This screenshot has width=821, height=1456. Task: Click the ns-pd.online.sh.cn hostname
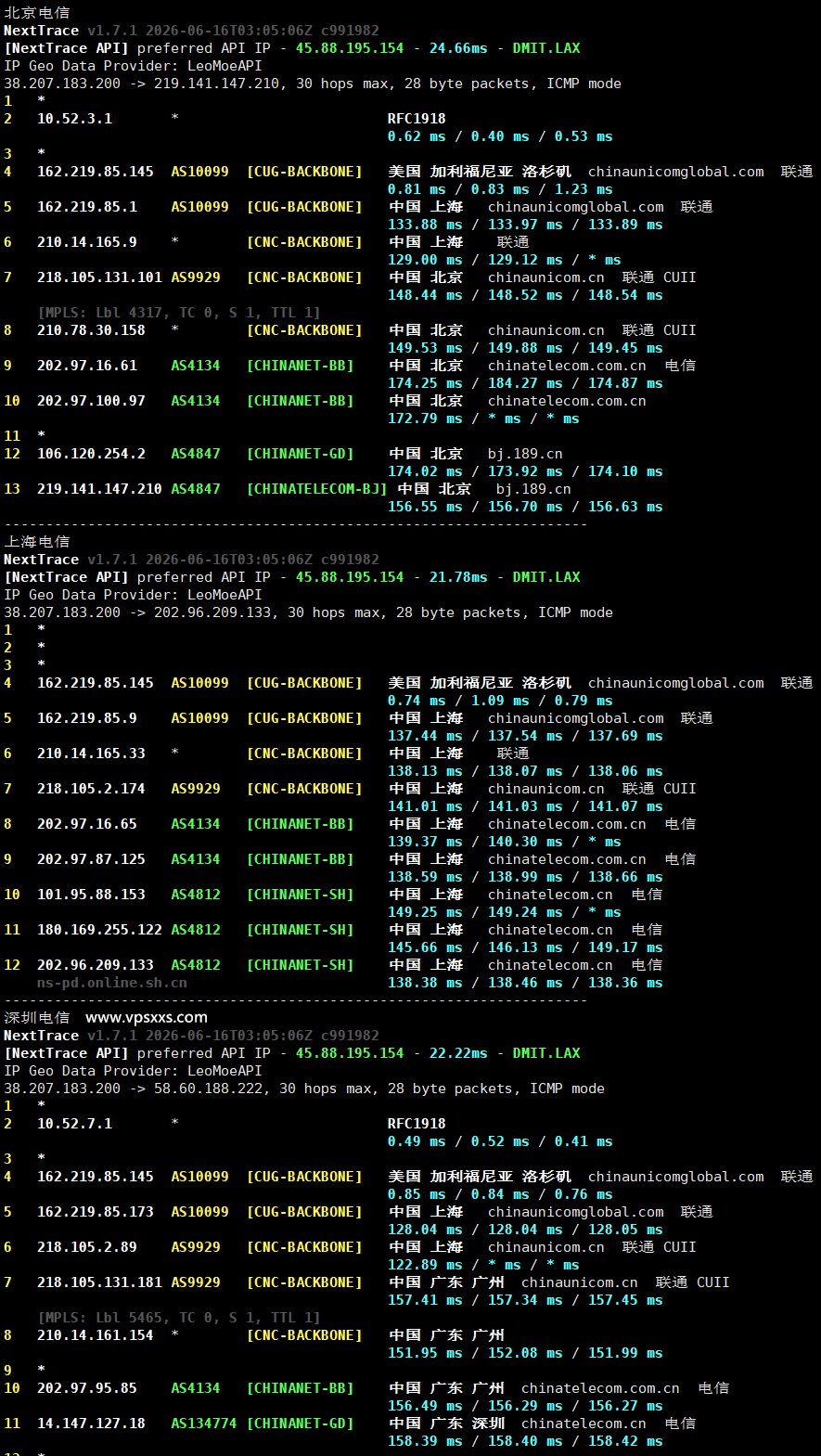point(112,983)
